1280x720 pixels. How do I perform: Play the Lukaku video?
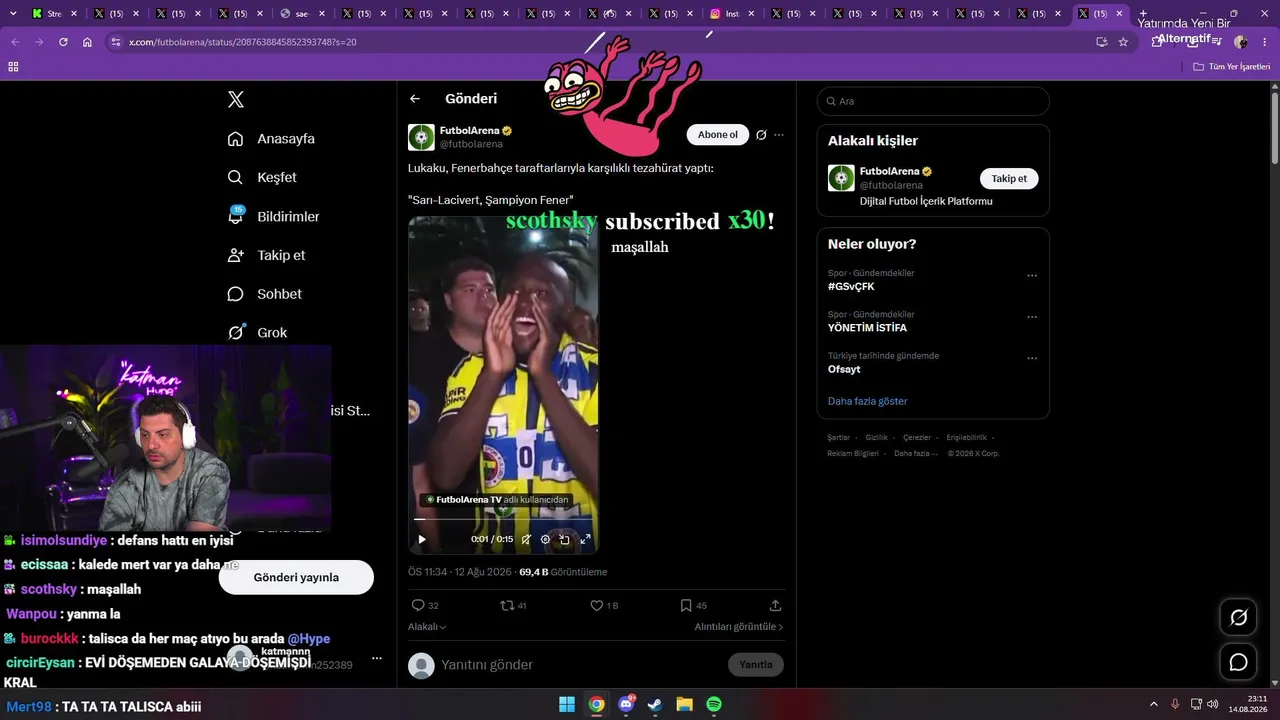(x=422, y=539)
